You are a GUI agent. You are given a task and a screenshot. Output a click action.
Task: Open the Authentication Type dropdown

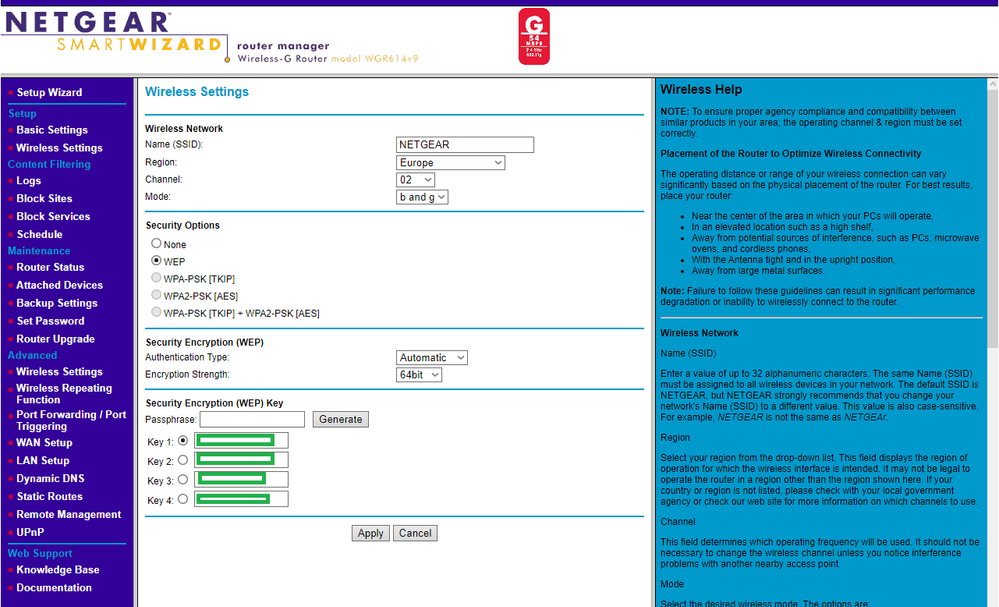pos(432,358)
